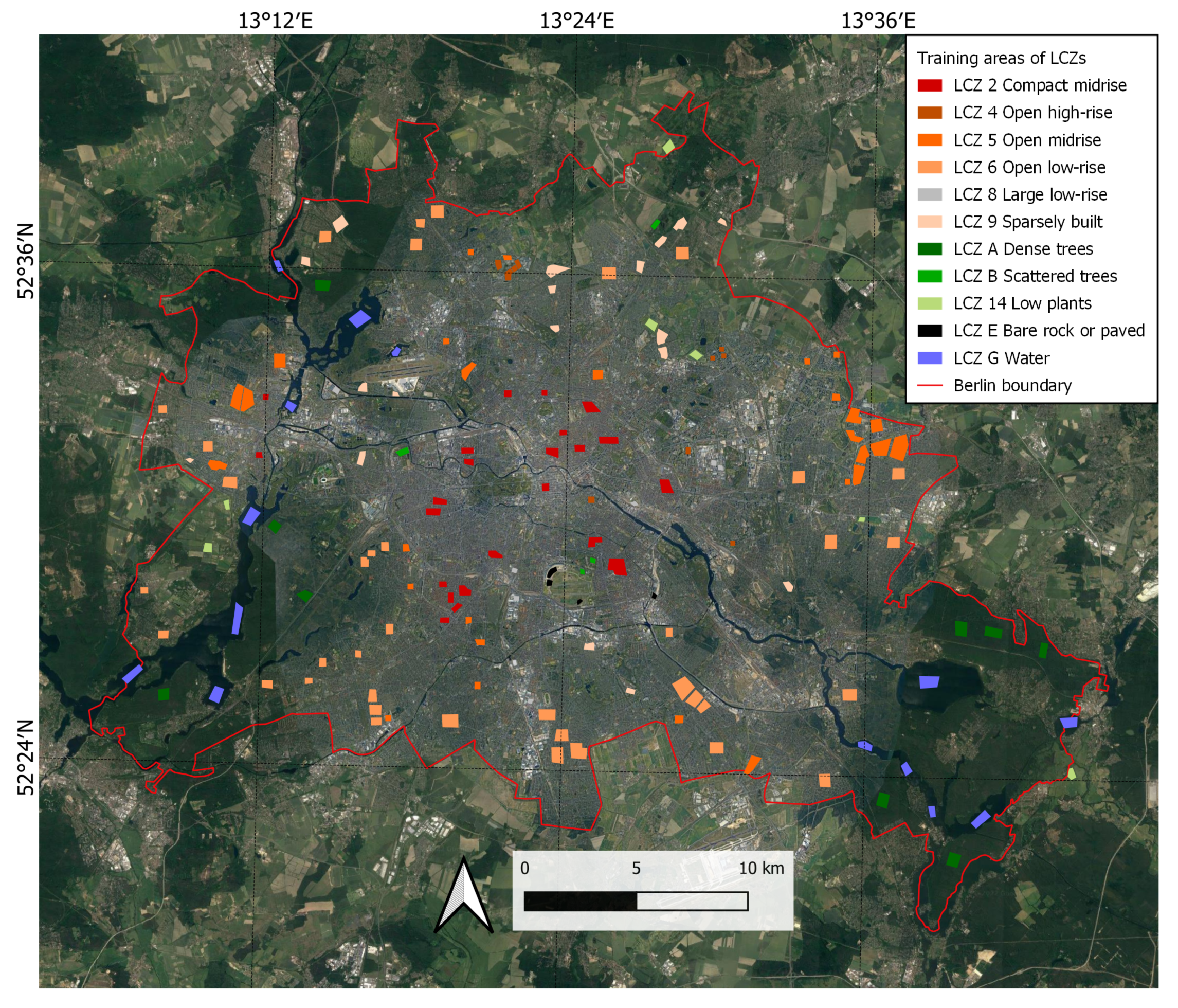The width and height of the screenshot is (1178, 1008).
Task: Click the LCZ B Scattered trees swatch
Action: point(929,276)
